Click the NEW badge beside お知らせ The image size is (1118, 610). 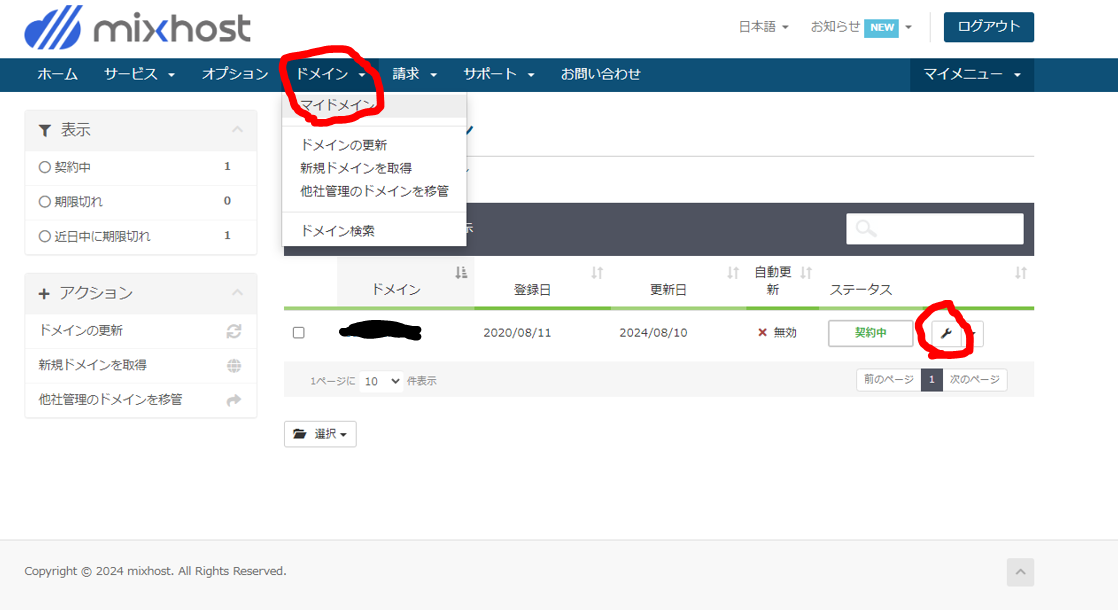(x=881, y=27)
